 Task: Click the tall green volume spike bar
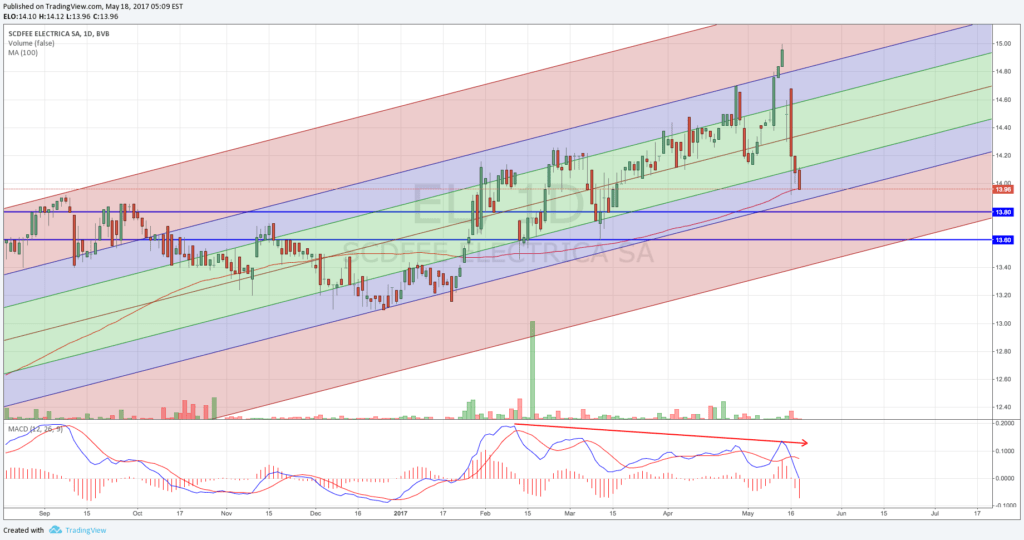point(532,370)
